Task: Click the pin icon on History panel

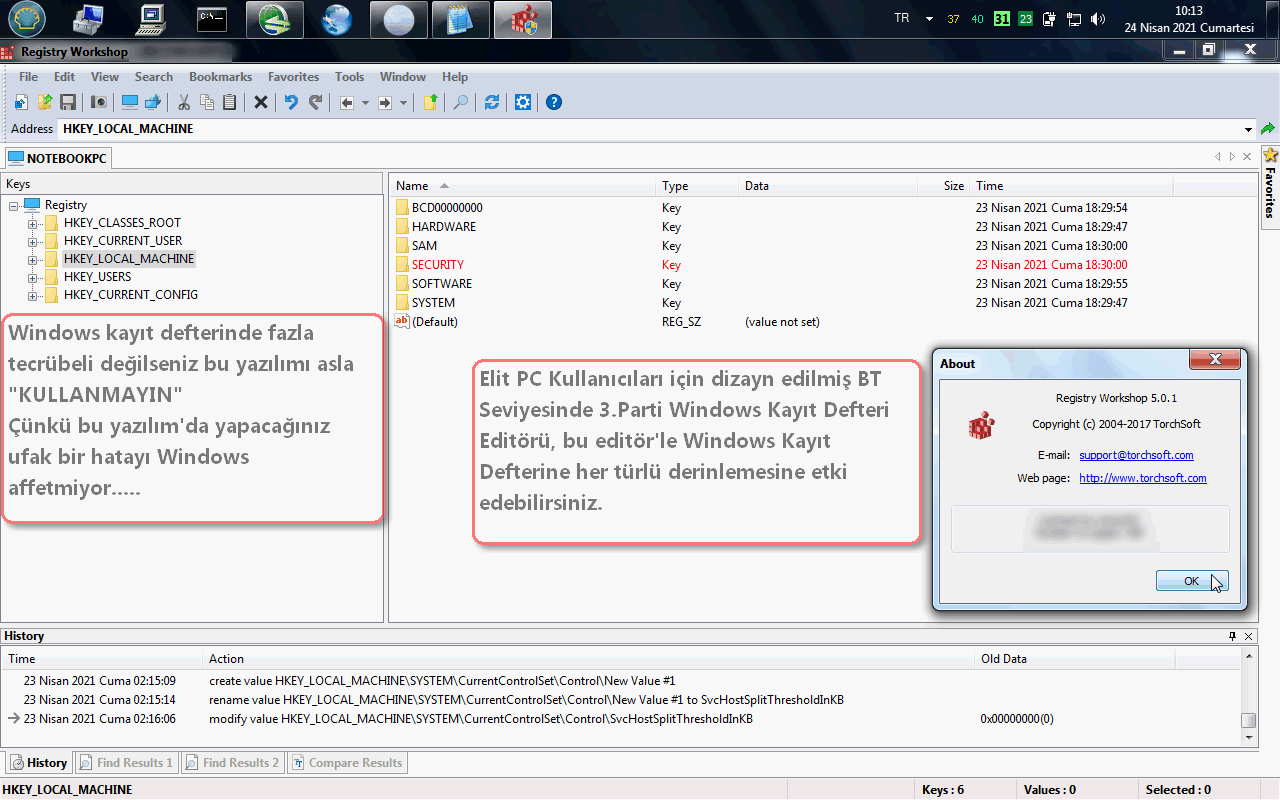Action: 1233,636
